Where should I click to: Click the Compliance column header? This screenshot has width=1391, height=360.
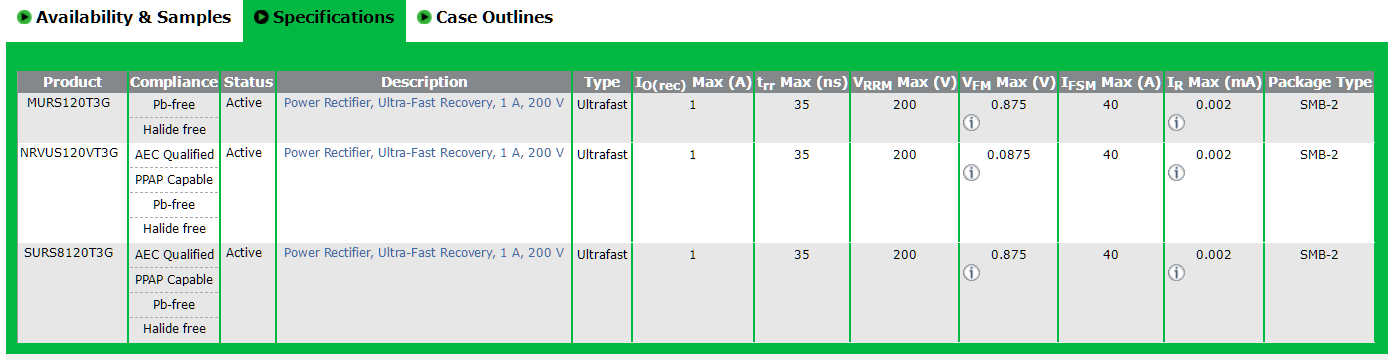[174, 82]
